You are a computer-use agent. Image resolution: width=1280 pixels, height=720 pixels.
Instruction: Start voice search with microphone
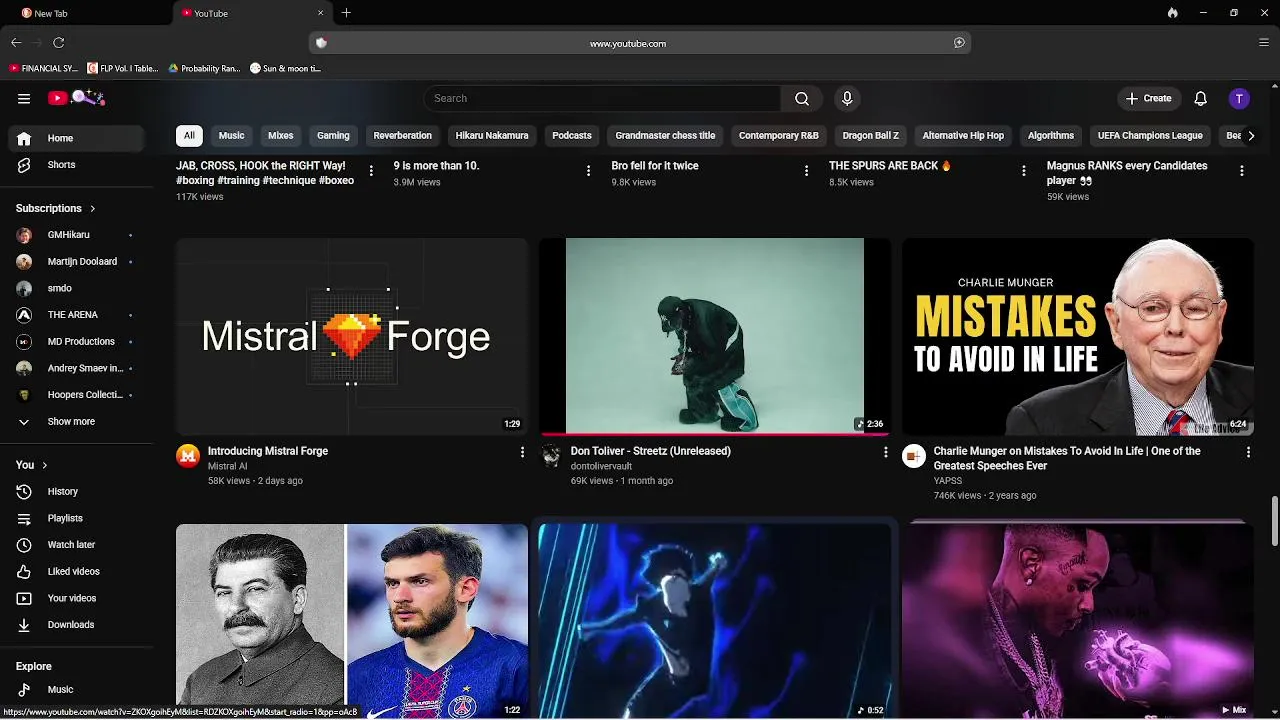[847, 98]
